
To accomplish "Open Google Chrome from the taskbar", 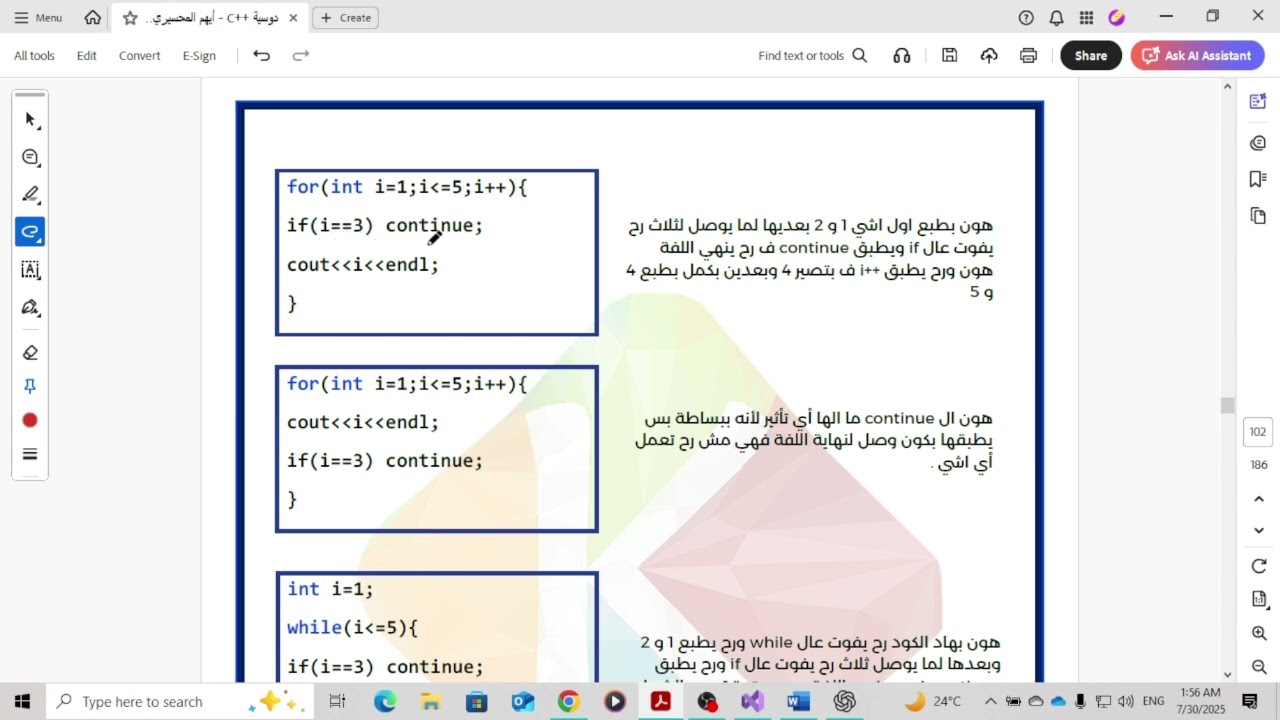I will pos(568,702).
